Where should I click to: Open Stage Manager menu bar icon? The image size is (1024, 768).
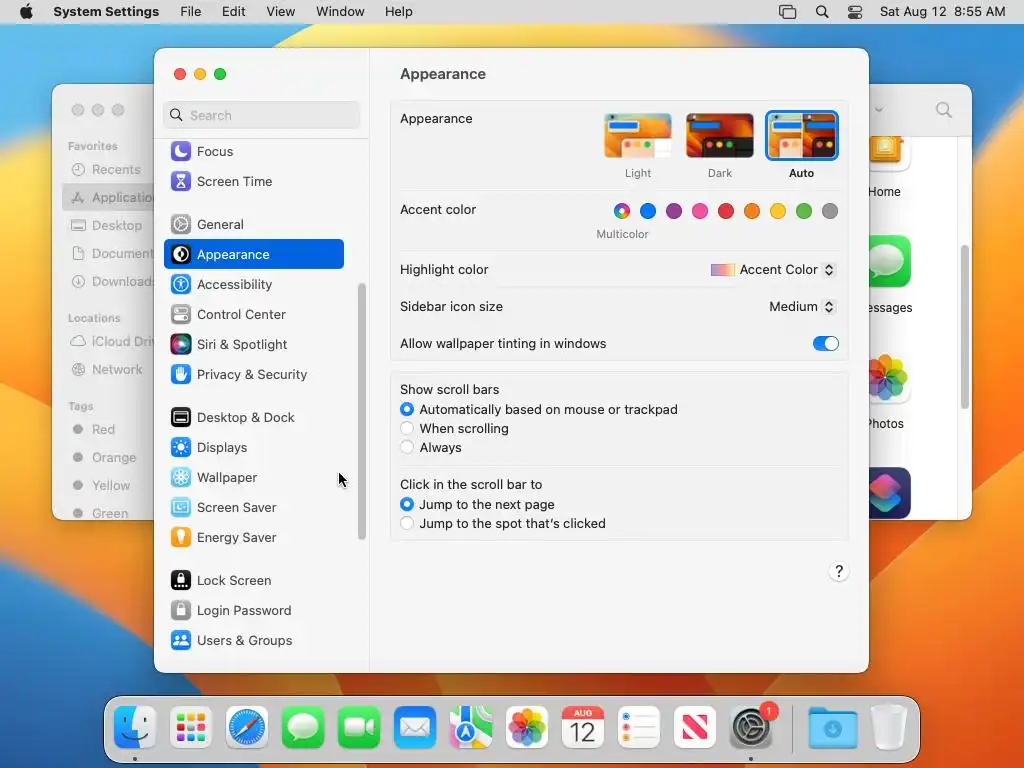pos(788,12)
